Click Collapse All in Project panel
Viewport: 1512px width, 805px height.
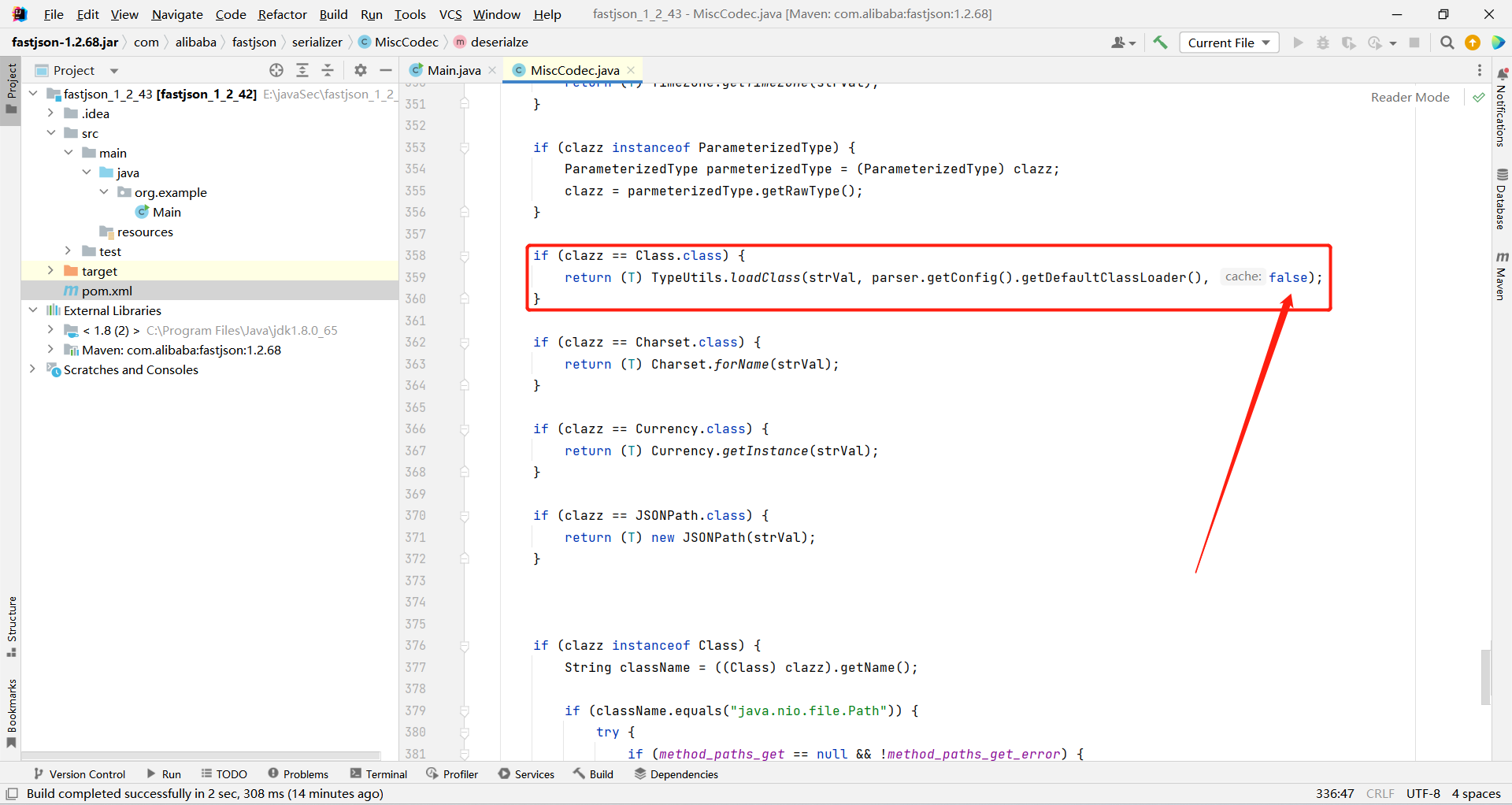point(328,70)
